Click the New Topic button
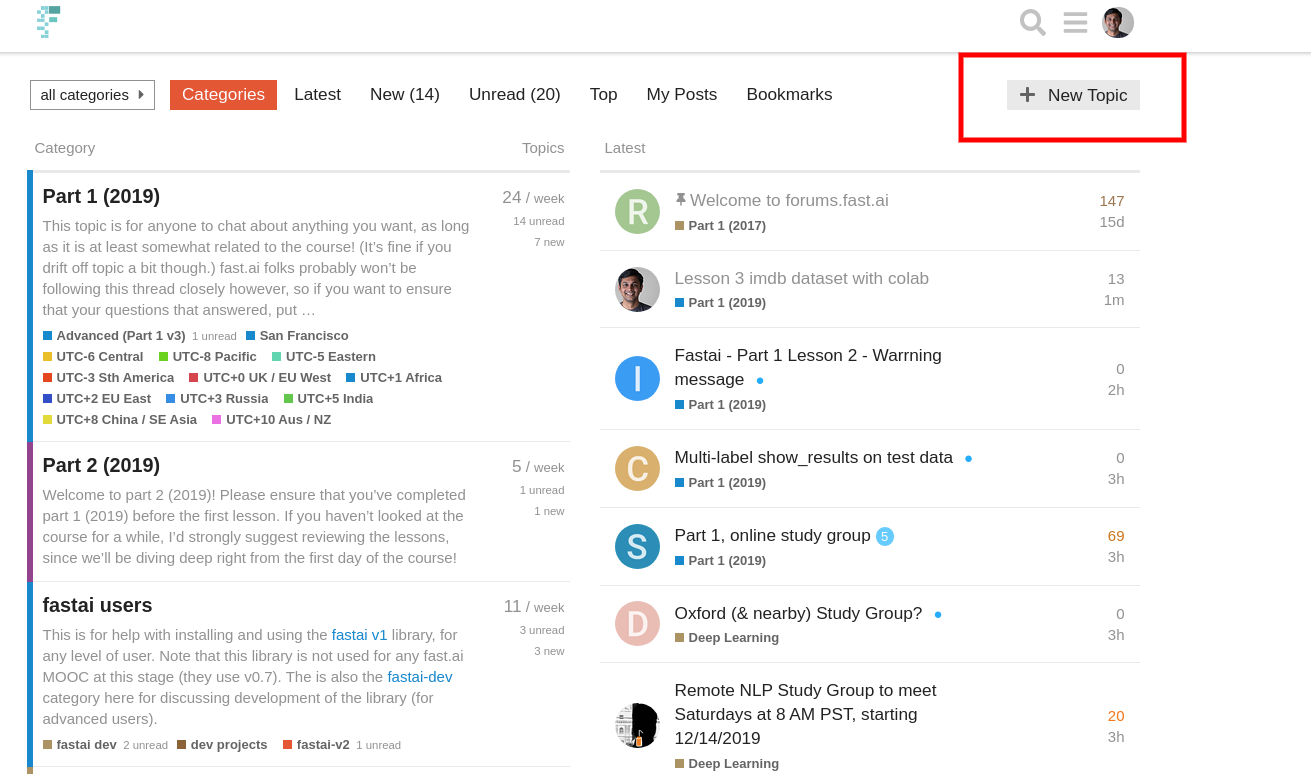The image size is (1311, 774). 1073,95
